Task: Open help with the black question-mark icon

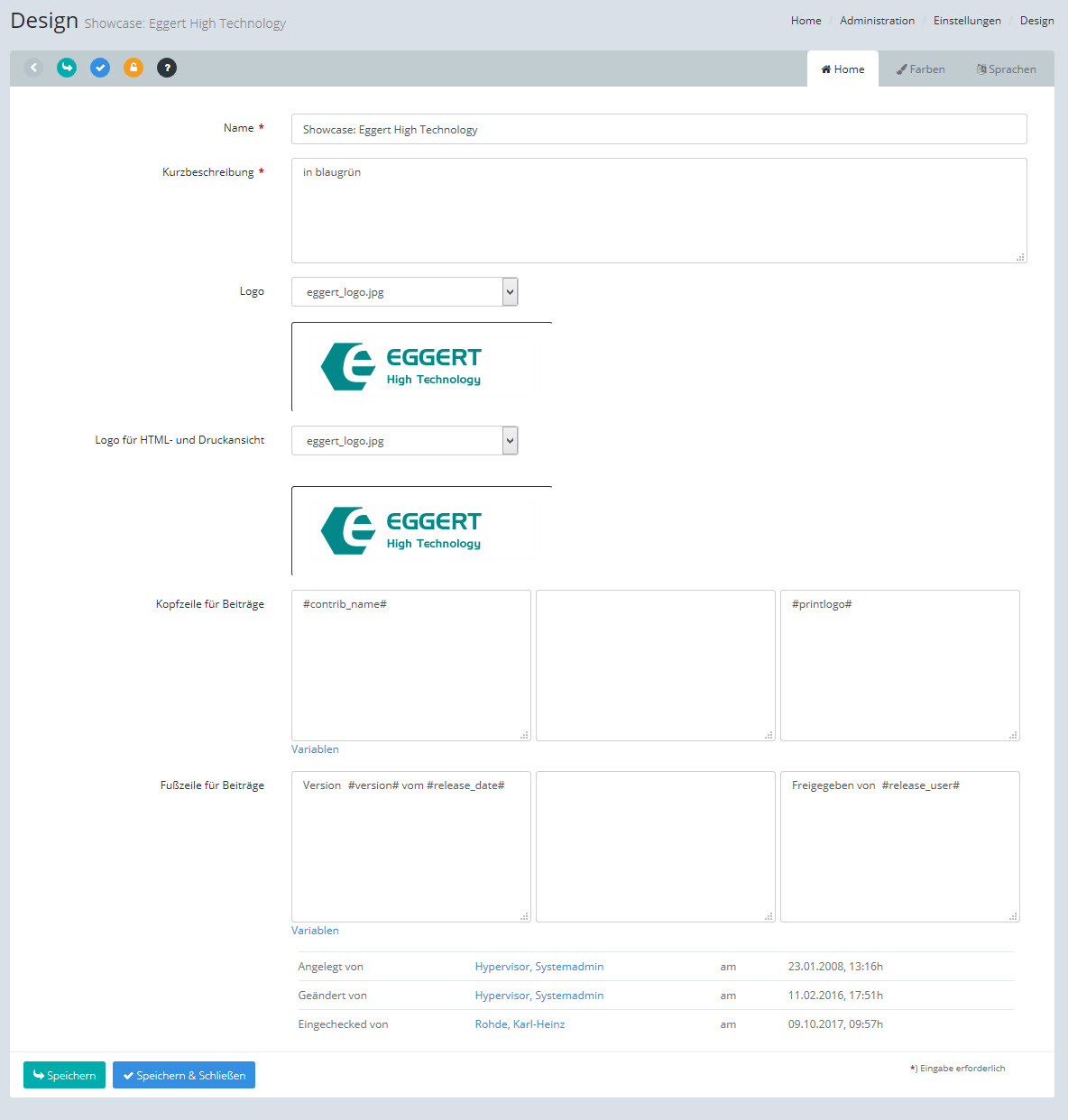Action: pyautogui.click(x=167, y=68)
